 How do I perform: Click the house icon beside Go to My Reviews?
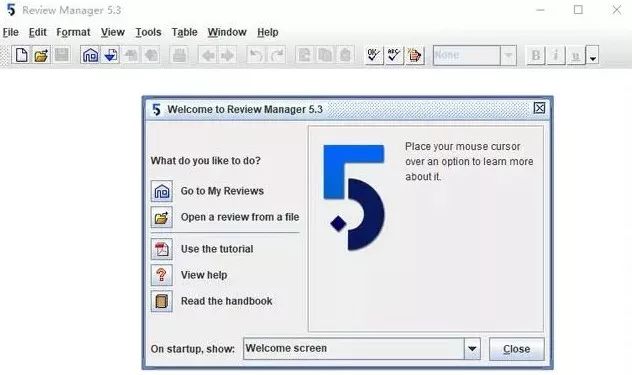[162, 191]
